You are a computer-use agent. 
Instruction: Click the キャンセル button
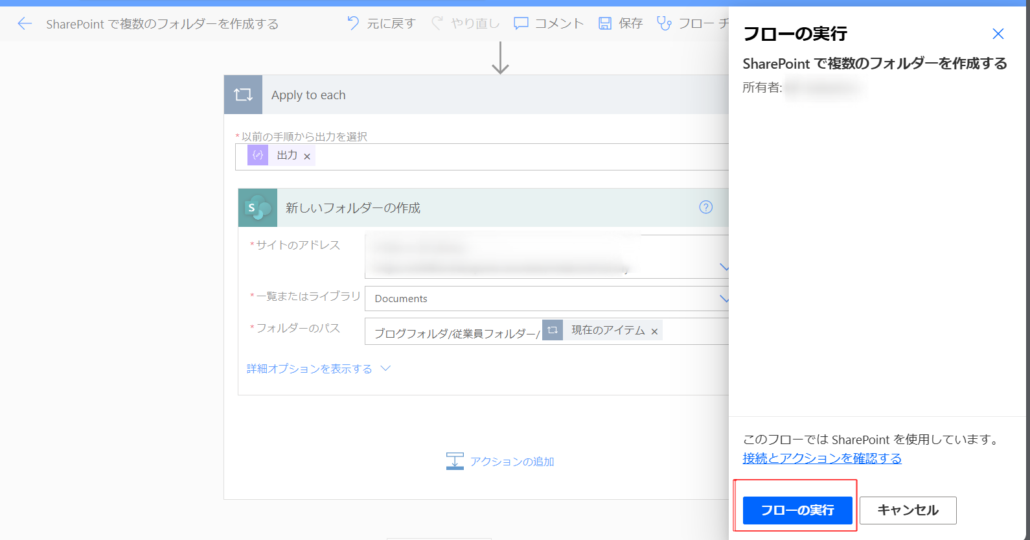pos(907,510)
